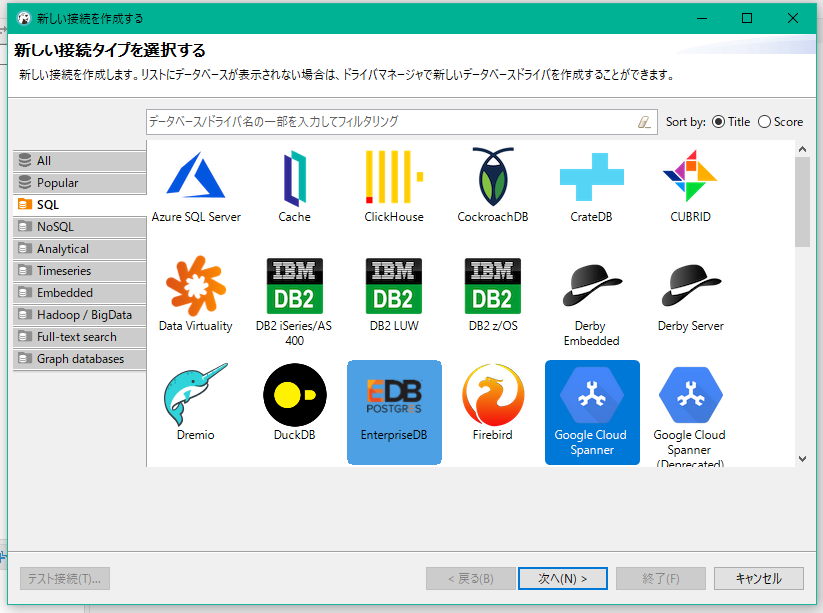Pick the EnterpriseDB Postgres icon
The height and width of the screenshot is (613, 823).
[x=394, y=396]
